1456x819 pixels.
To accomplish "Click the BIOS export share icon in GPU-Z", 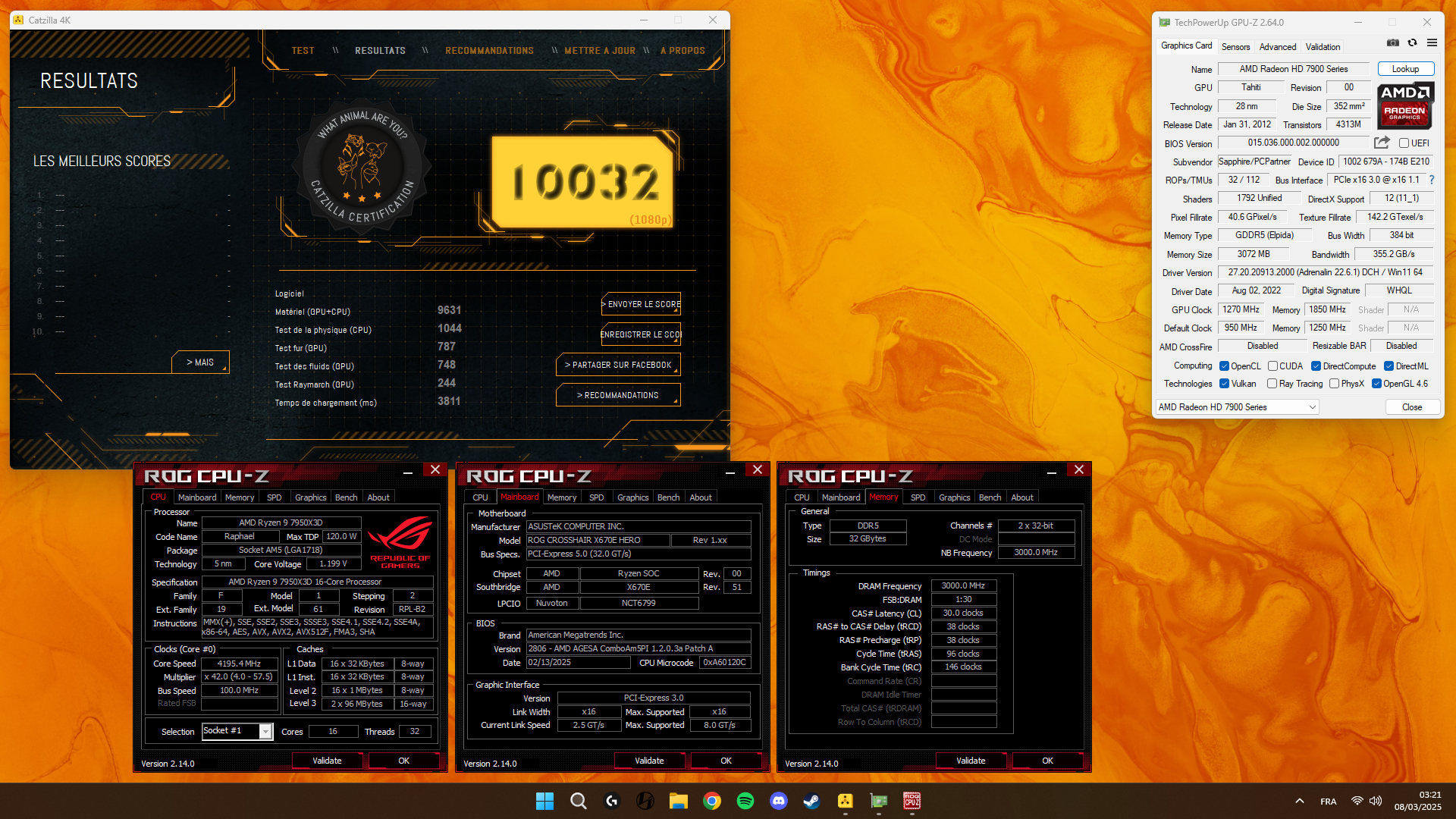I will [1382, 143].
